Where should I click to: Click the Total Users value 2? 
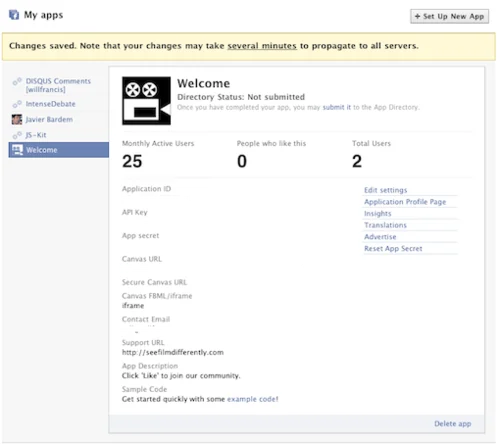coord(357,161)
